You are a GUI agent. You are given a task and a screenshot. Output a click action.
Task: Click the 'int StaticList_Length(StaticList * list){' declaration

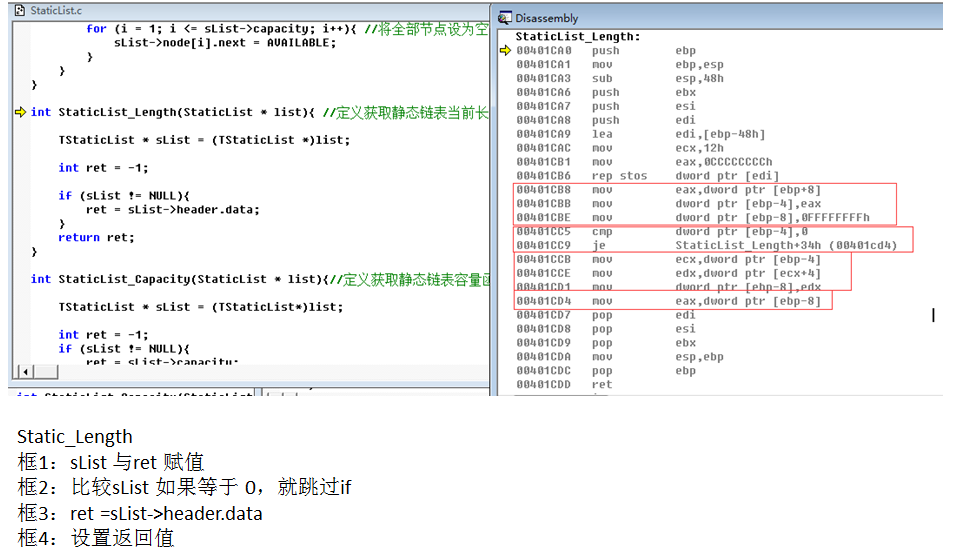[173, 112]
